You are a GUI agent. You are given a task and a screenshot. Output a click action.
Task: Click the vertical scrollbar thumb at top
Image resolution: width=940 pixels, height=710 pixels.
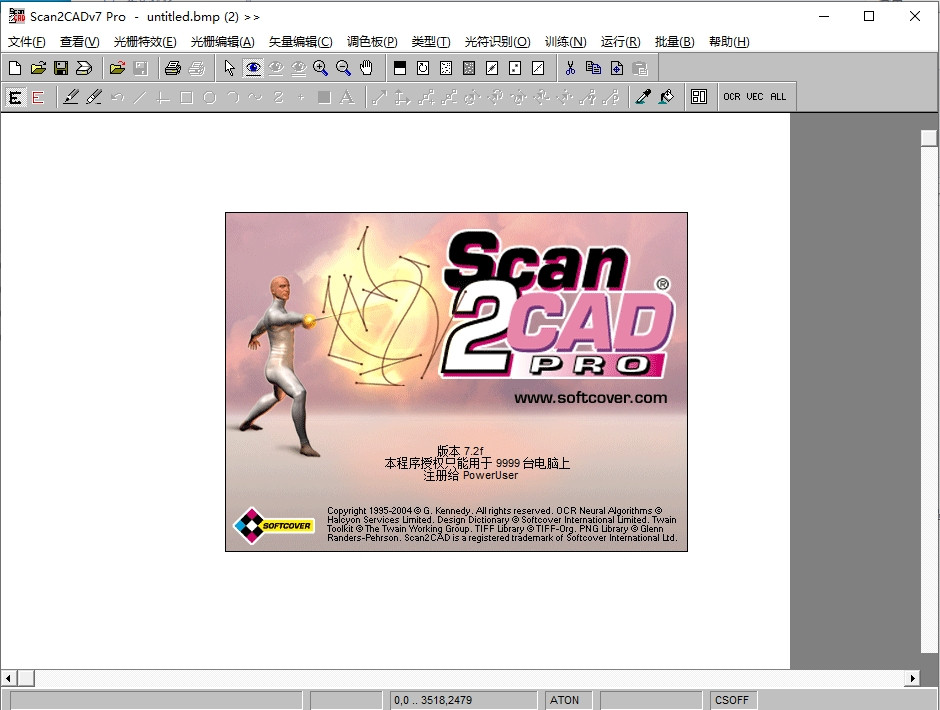point(929,137)
